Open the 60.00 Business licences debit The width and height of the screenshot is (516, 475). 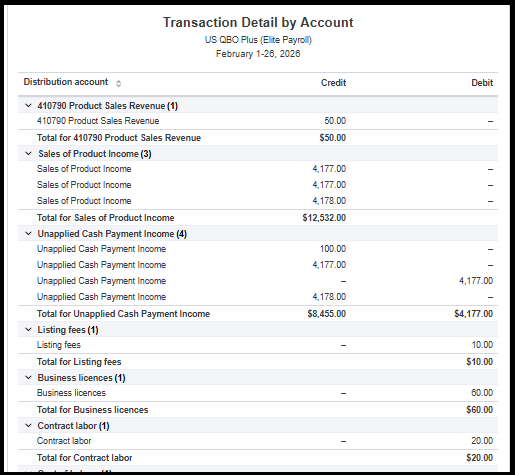coord(482,393)
